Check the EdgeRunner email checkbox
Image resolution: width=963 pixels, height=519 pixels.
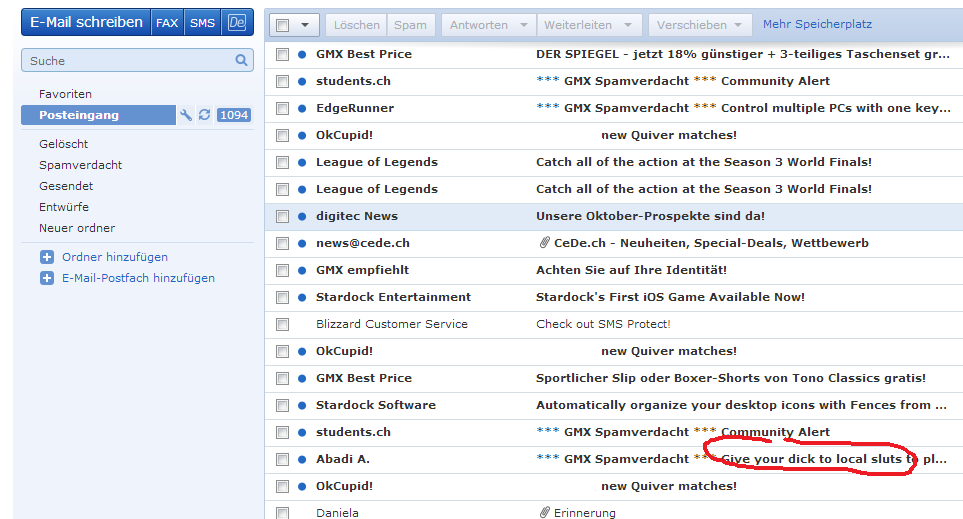[283, 108]
